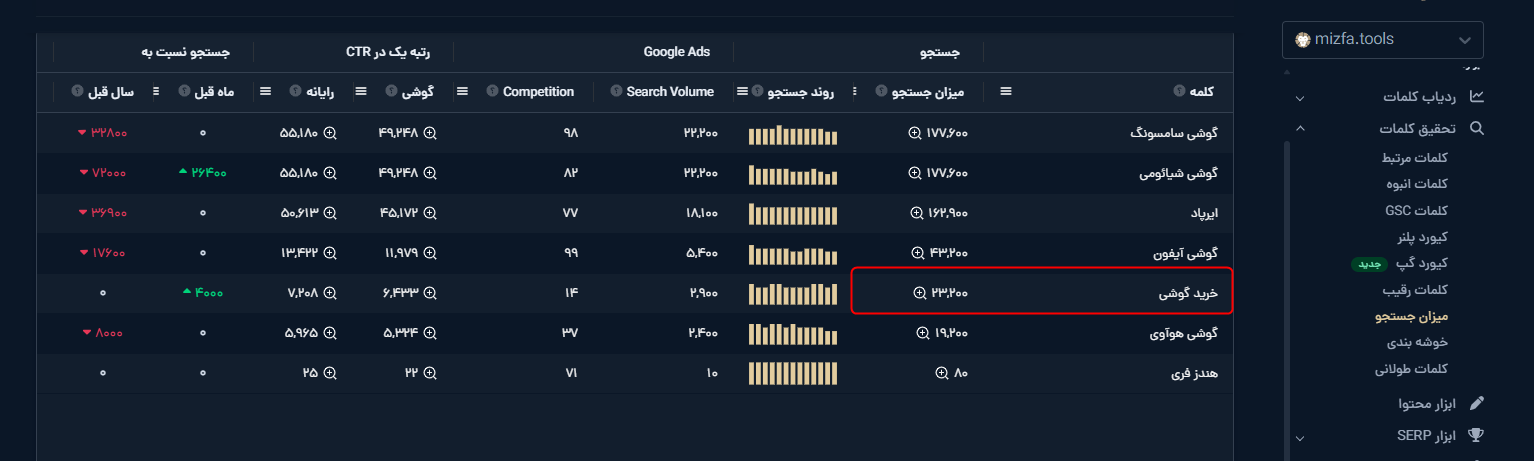The height and width of the screenshot is (461, 1534).
Task: Click magnifier icon in خرید گوشی row رایانه column
Action: [330, 293]
